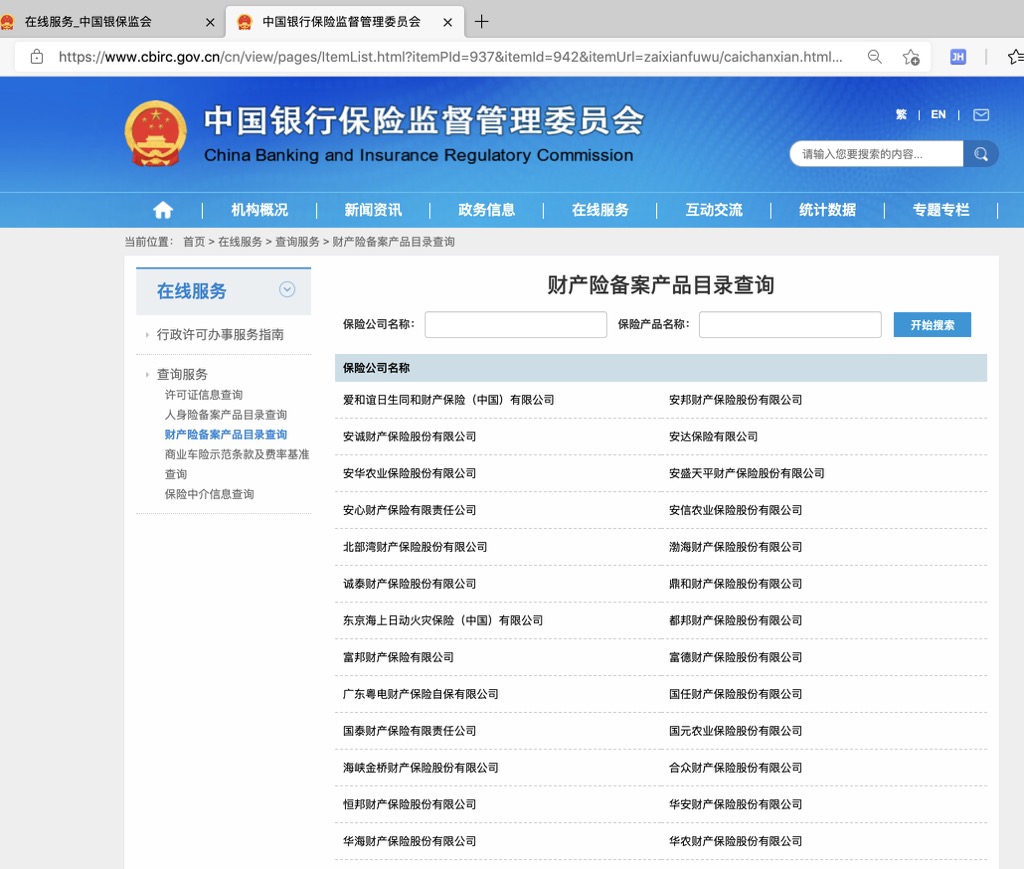Select 北部湾财产保险股份有限公司
The height and width of the screenshot is (869, 1024).
(415, 547)
